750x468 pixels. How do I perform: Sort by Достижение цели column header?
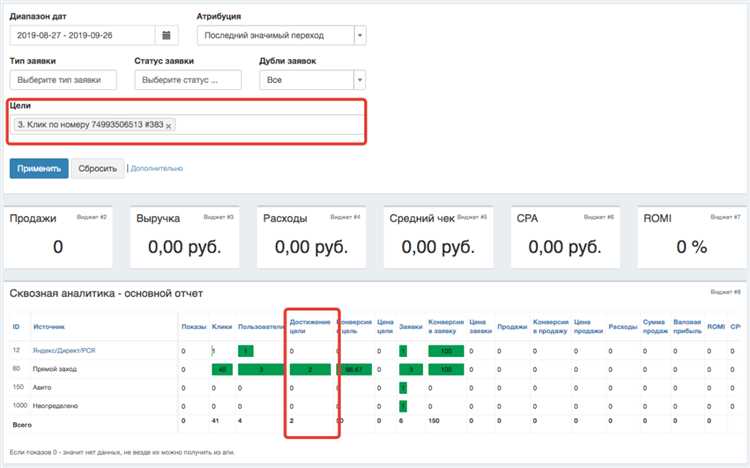[x=310, y=326]
